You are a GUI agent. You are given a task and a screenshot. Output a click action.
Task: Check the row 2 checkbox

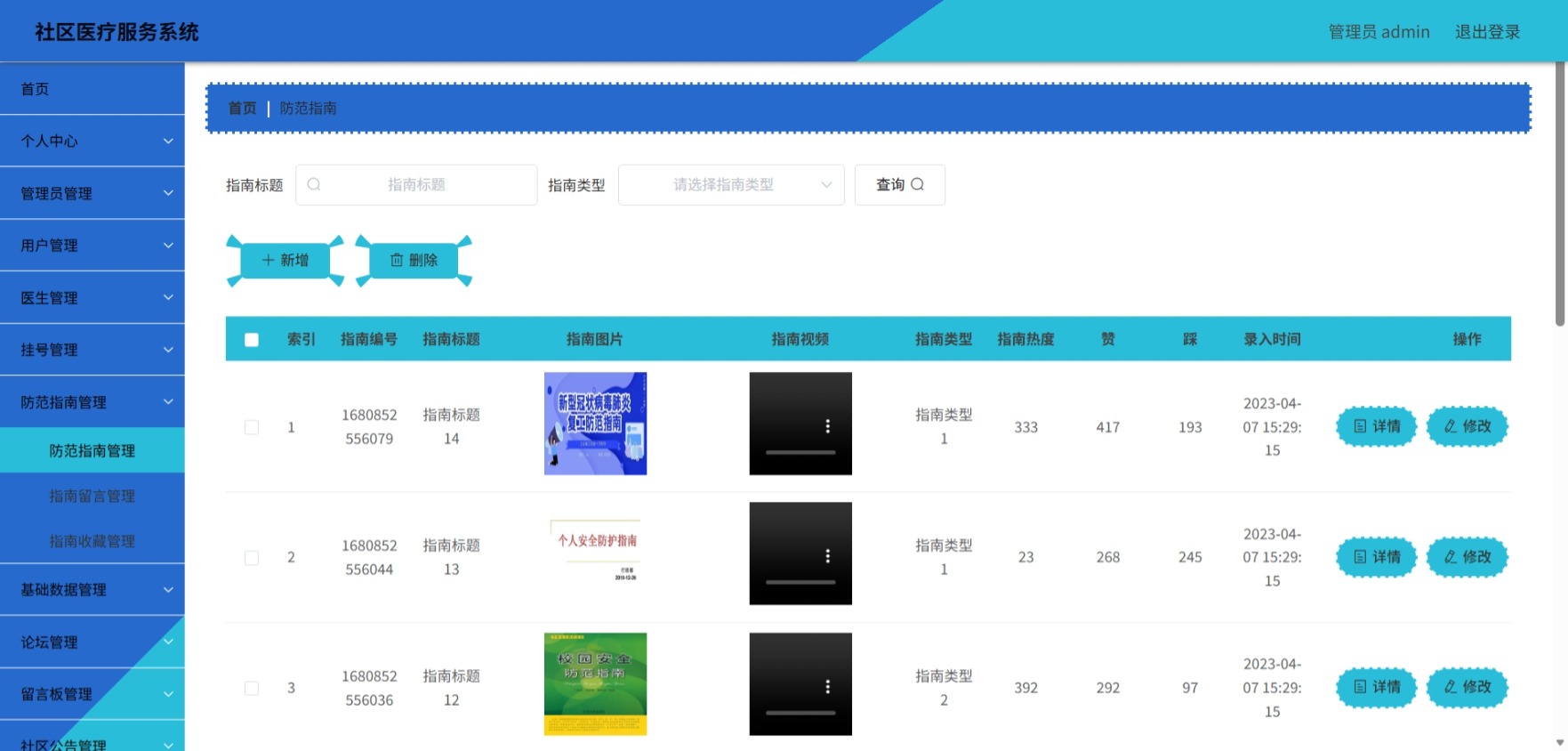(x=252, y=558)
